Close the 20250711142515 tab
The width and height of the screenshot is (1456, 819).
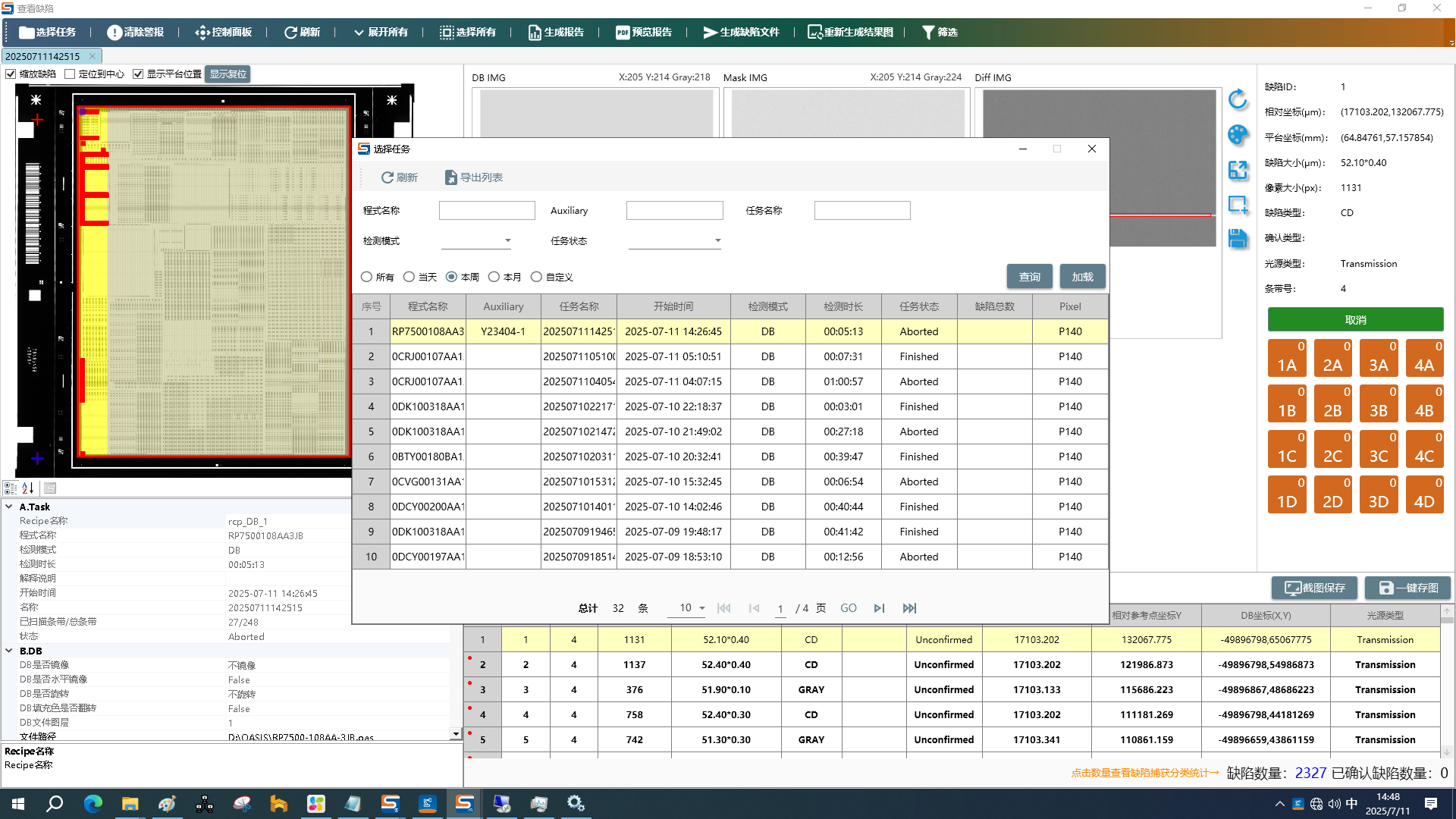pyautogui.click(x=93, y=56)
